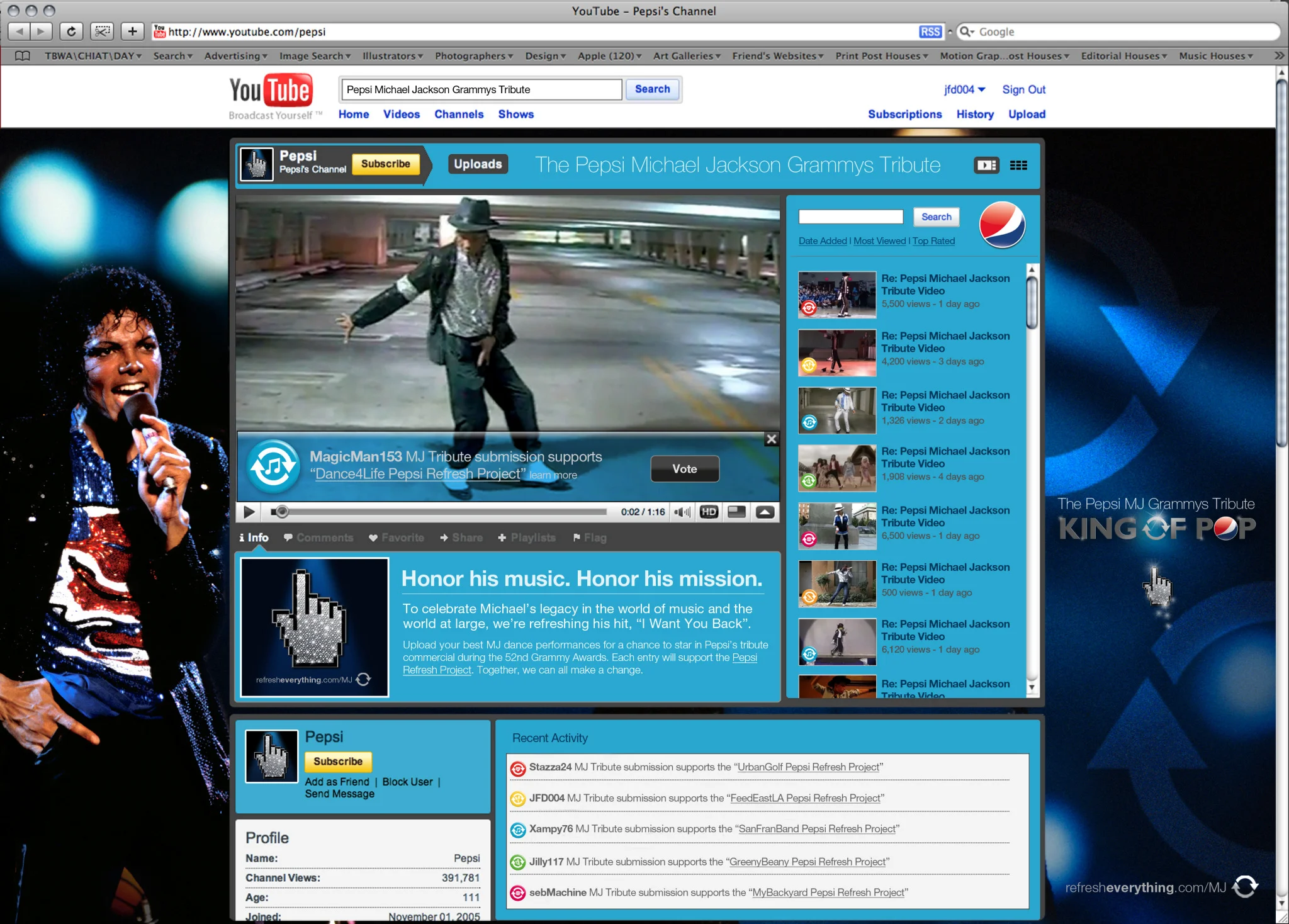Toggle HD quality on the player
Screen dimensions: 1289x924
[709, 512]
